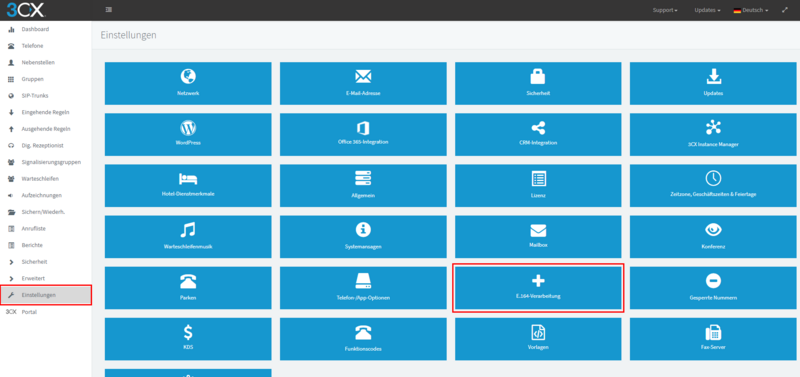Open the Mailbox tile
Viewport: 800px width, 377px height.
538,237
